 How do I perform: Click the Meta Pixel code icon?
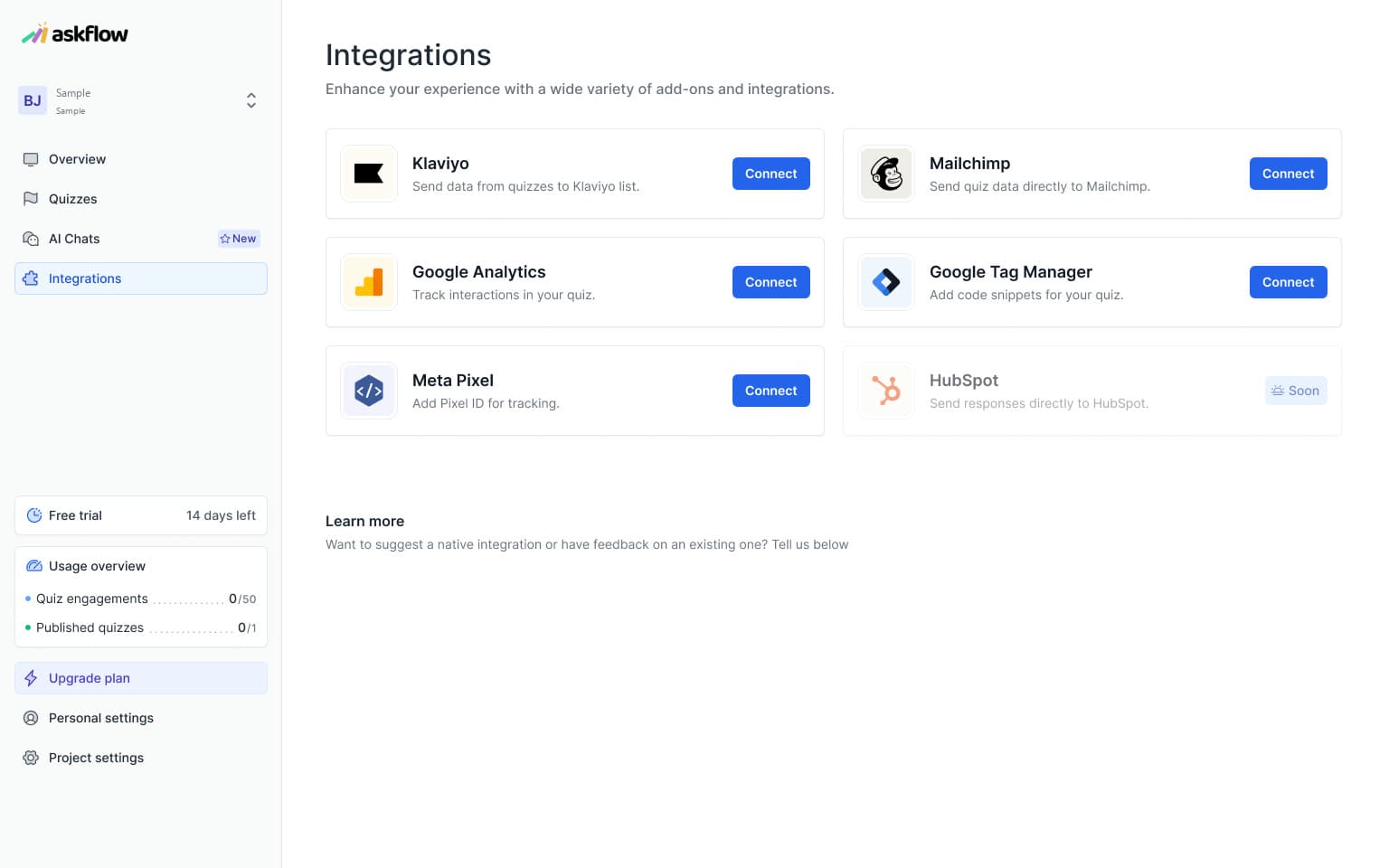(369, 391)
